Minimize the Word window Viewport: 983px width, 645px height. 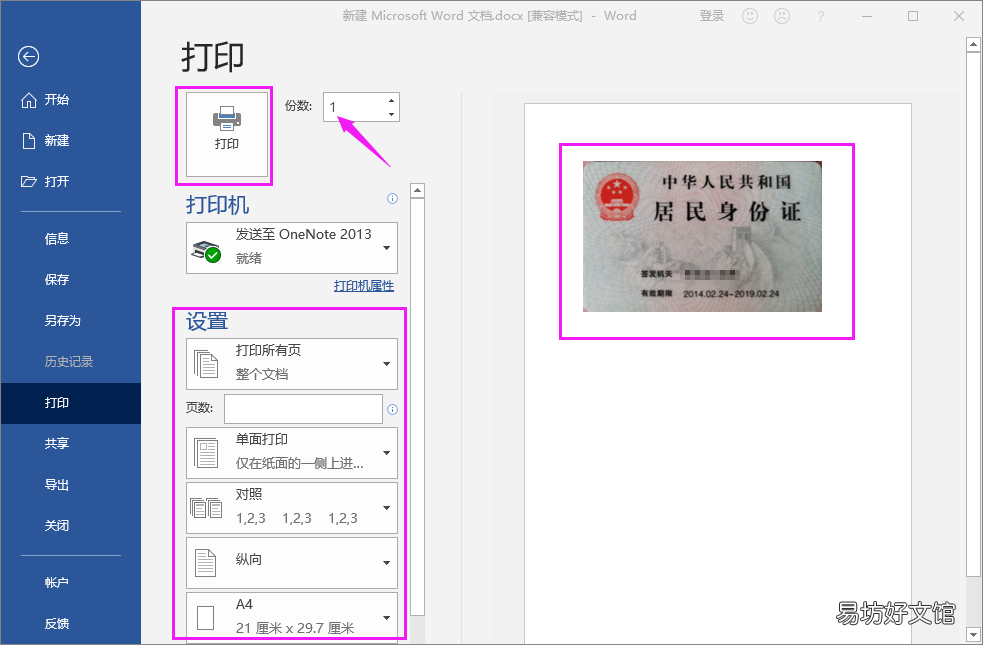tap(867, 16)
